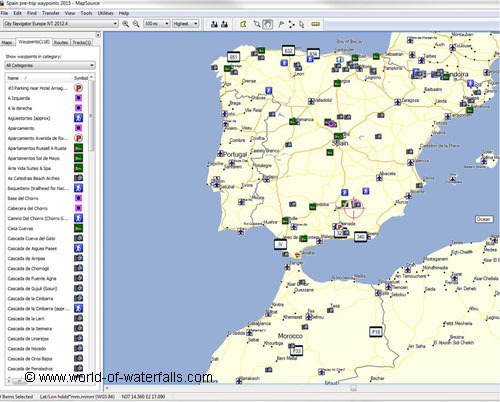Select the Distance/Bearing ruler tool

click(315, 24)
